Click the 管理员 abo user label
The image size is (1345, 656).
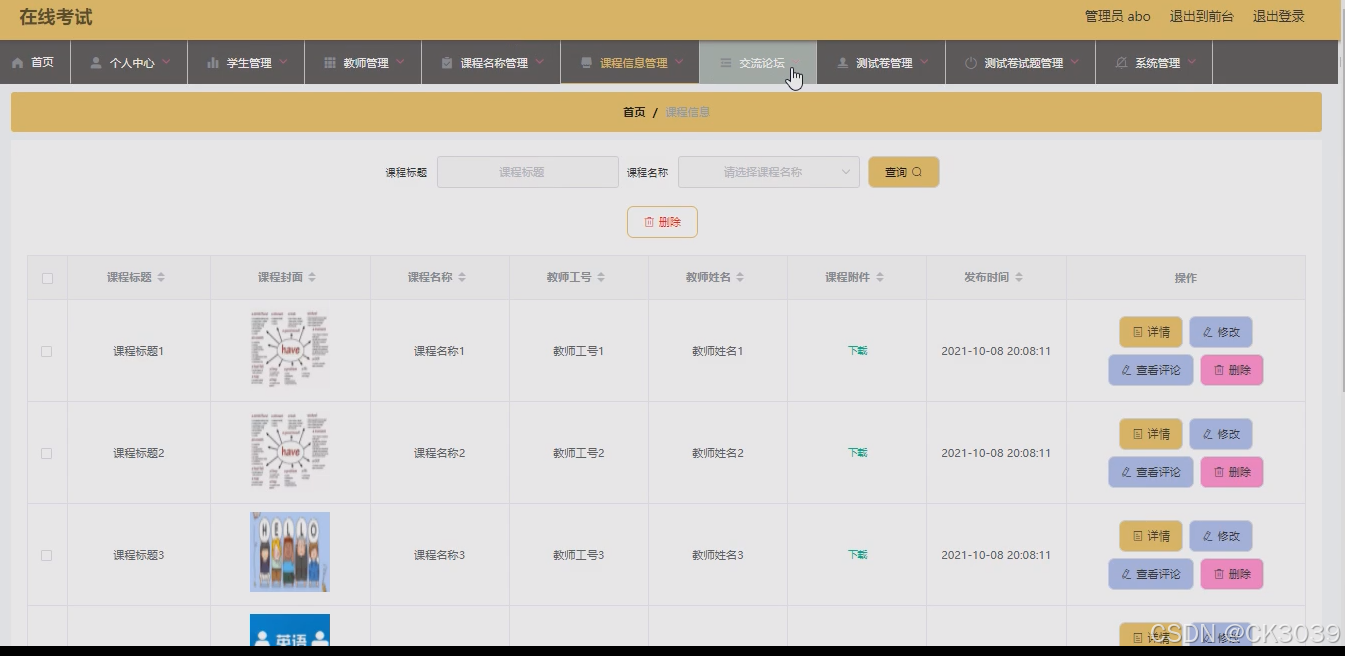coord(1118,16)
